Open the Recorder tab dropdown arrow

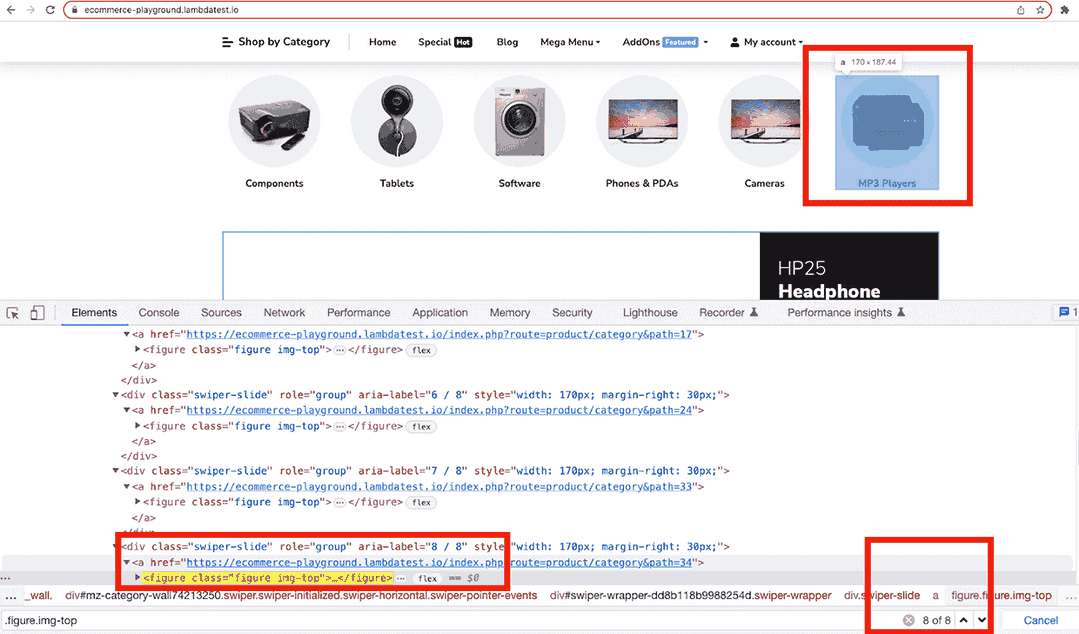pyautogui.click(x=755, y=312)
